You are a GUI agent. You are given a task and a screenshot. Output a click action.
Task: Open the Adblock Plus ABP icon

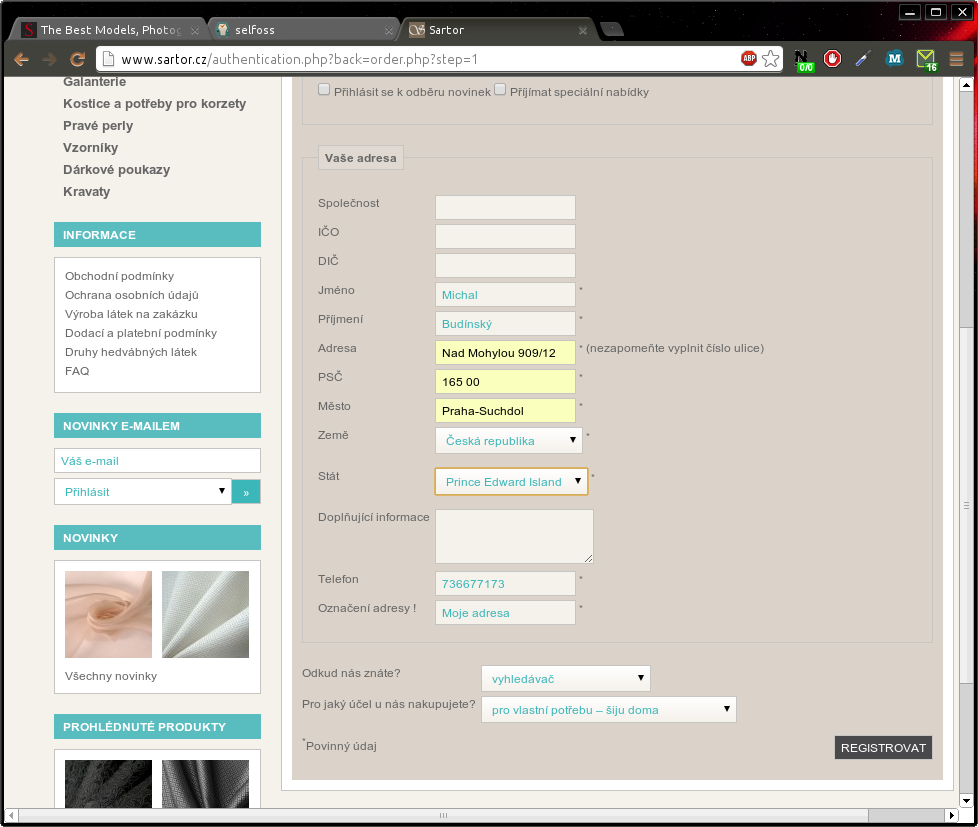748,59
